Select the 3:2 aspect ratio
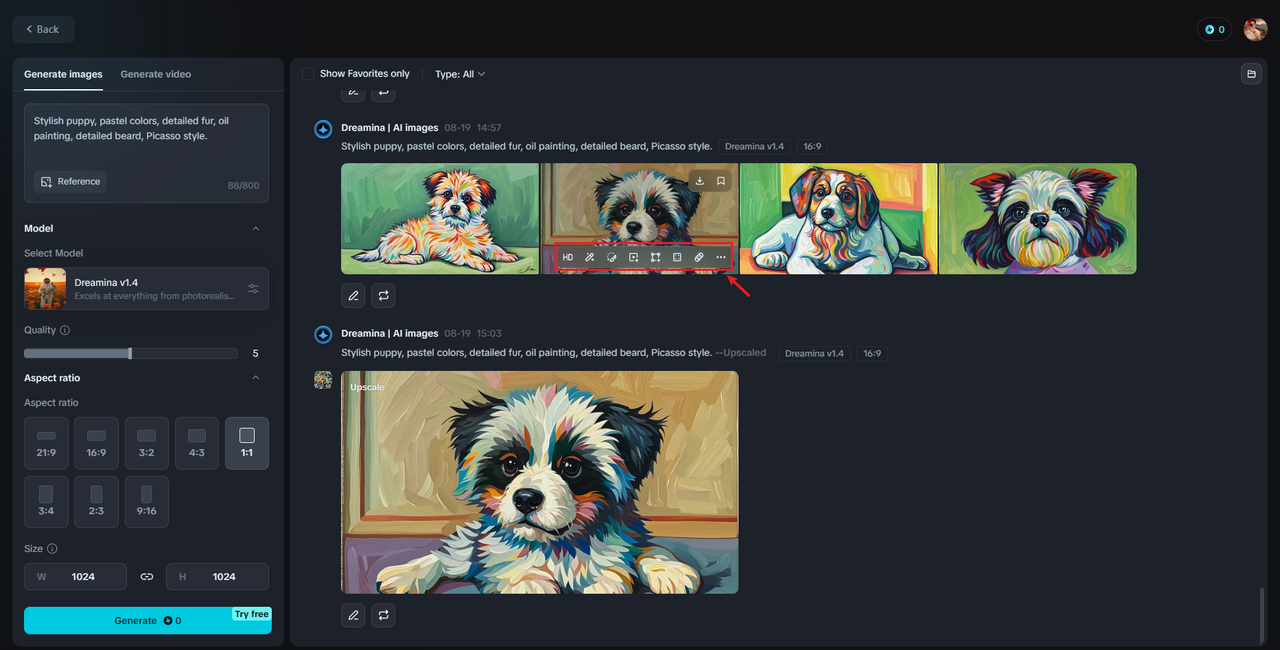 [146, 443]
